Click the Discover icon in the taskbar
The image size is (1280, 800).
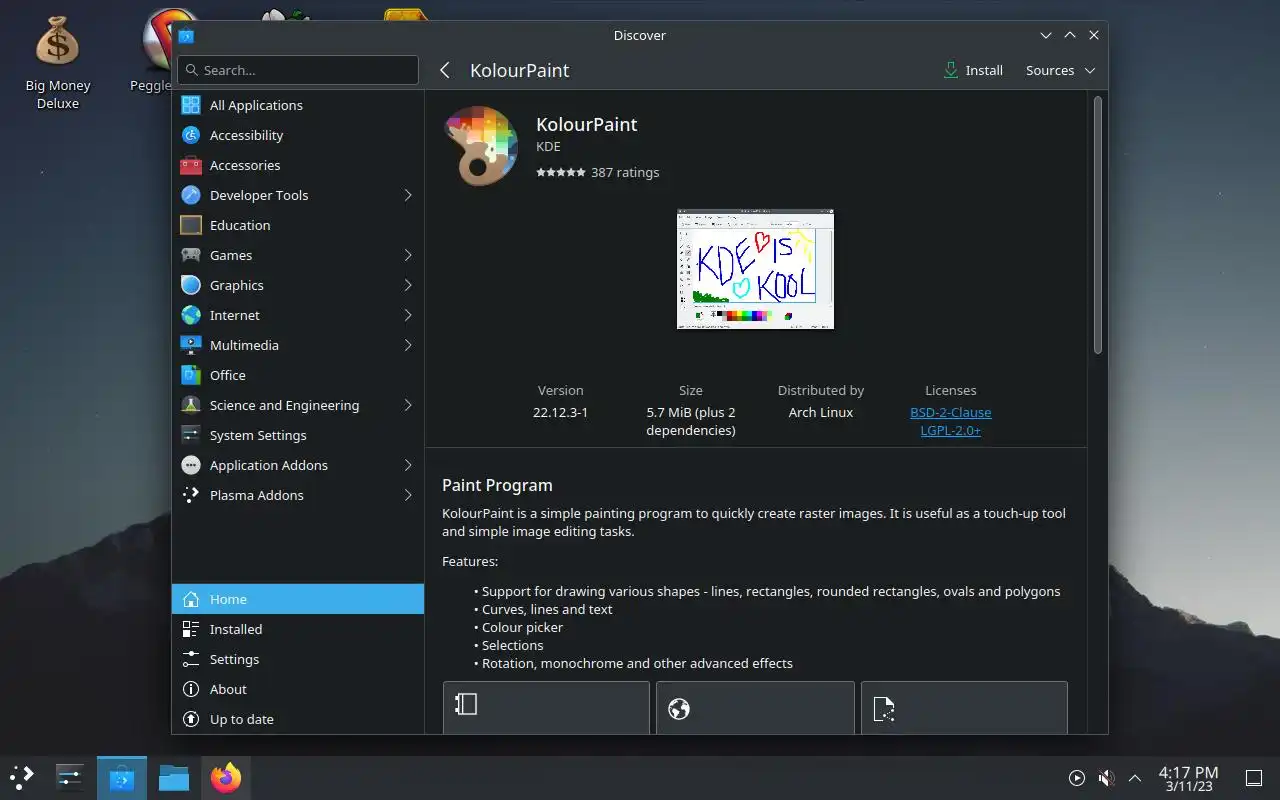[x=122, y=777]
